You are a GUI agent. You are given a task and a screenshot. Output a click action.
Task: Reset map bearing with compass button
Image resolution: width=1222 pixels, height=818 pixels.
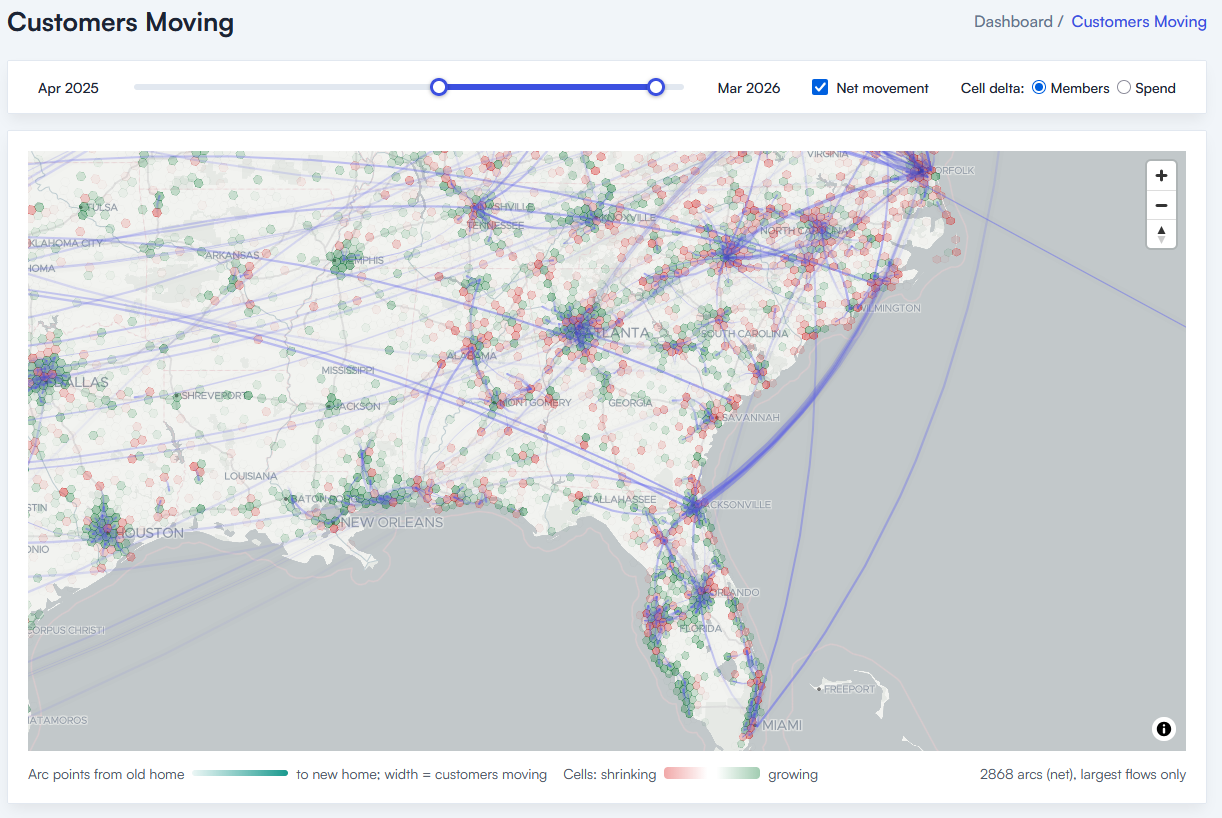[x=1161, y=234]
